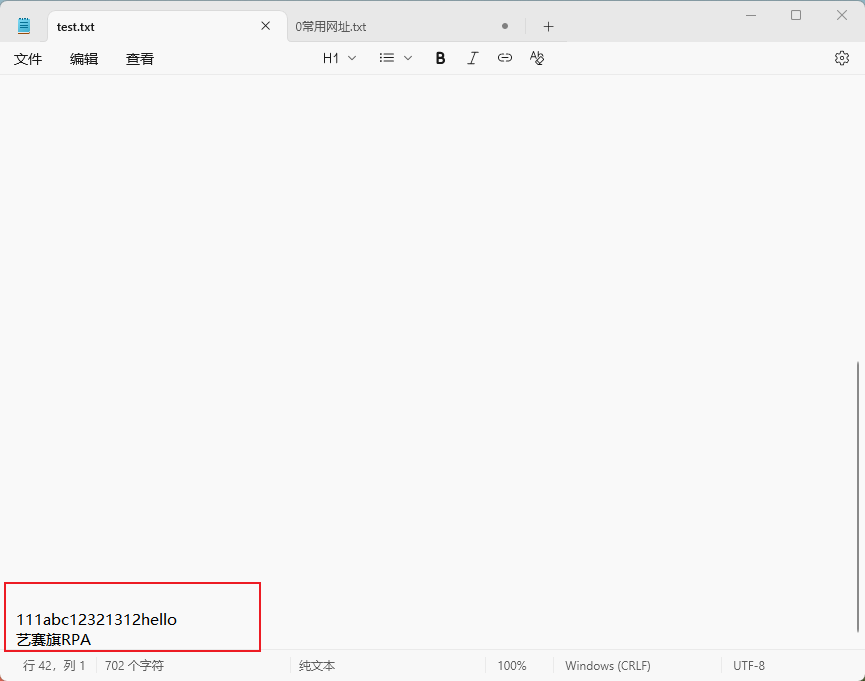Place cursor in the line 111abc12321312hello

(96, 620)
